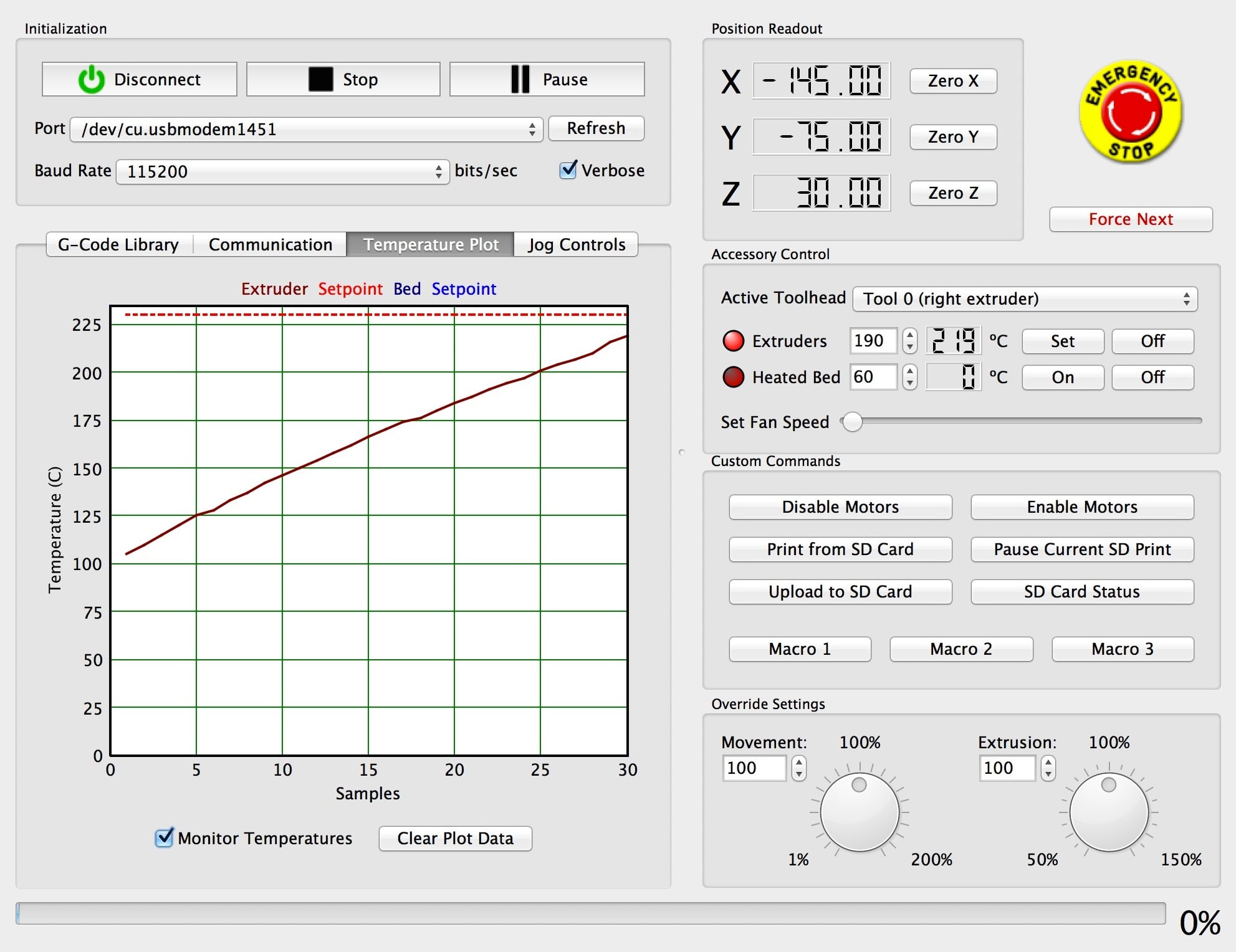Open the G-Code Library tab

[118, 245]
